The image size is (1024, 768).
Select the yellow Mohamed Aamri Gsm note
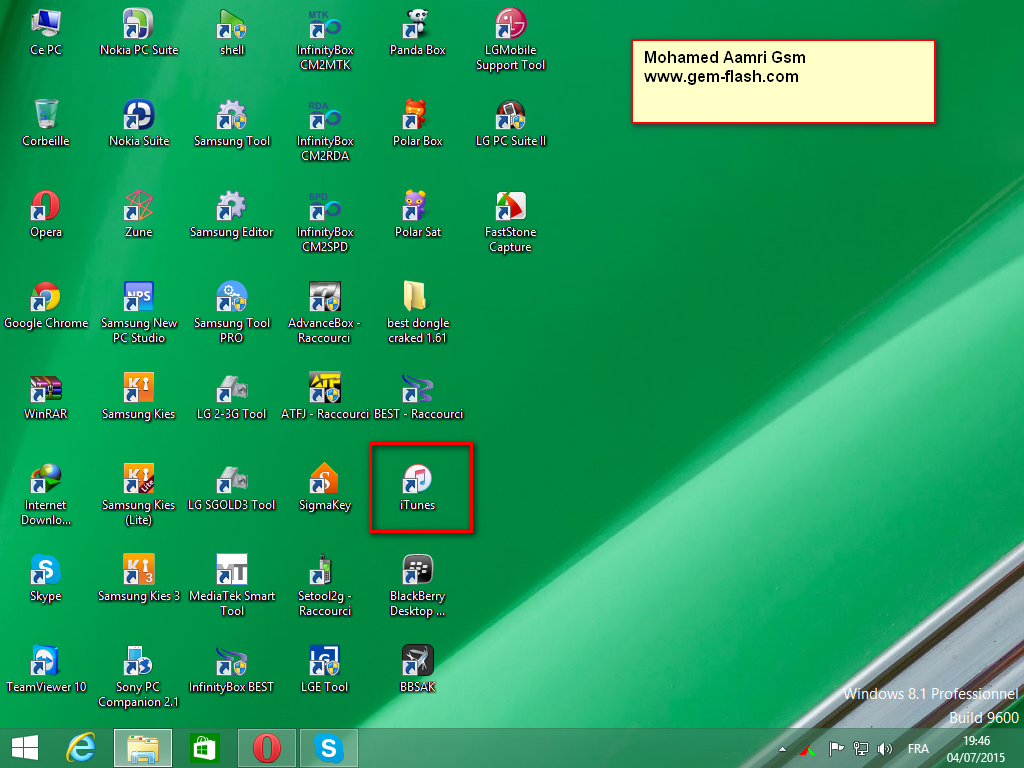783,82
